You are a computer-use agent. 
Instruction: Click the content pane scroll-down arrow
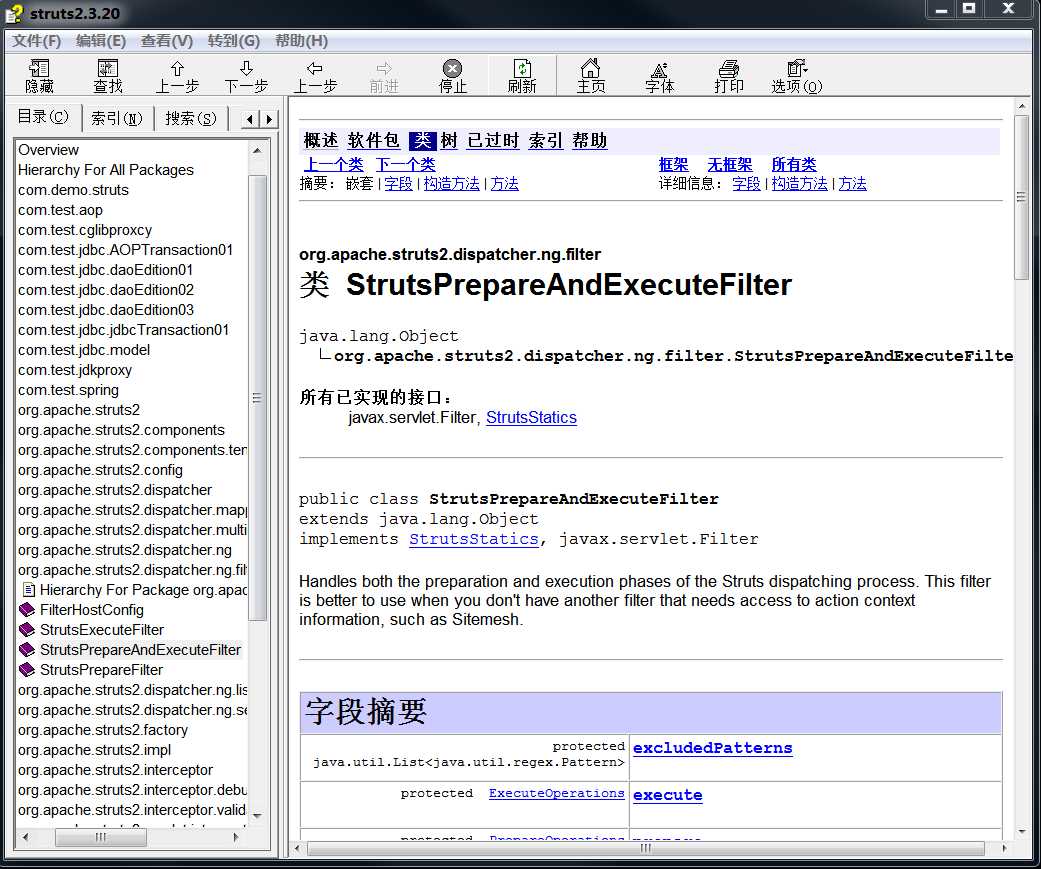pyautogui.click(x=1022, y=831)
